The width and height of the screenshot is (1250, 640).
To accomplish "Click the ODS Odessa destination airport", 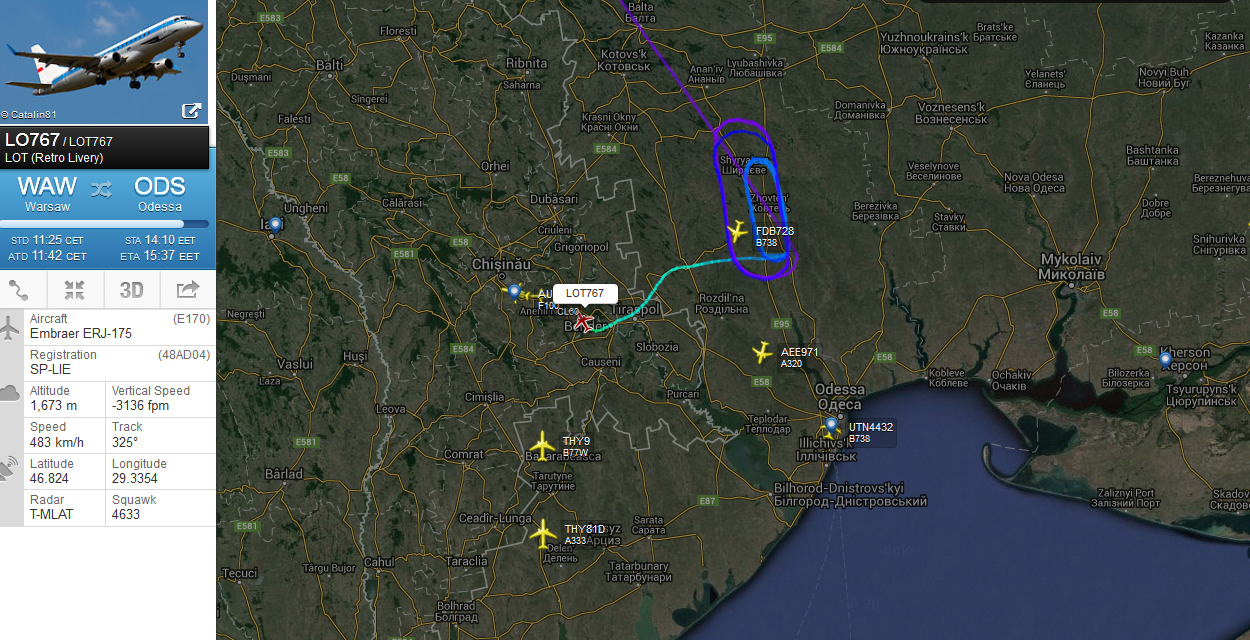I will (x=160, y=192).
